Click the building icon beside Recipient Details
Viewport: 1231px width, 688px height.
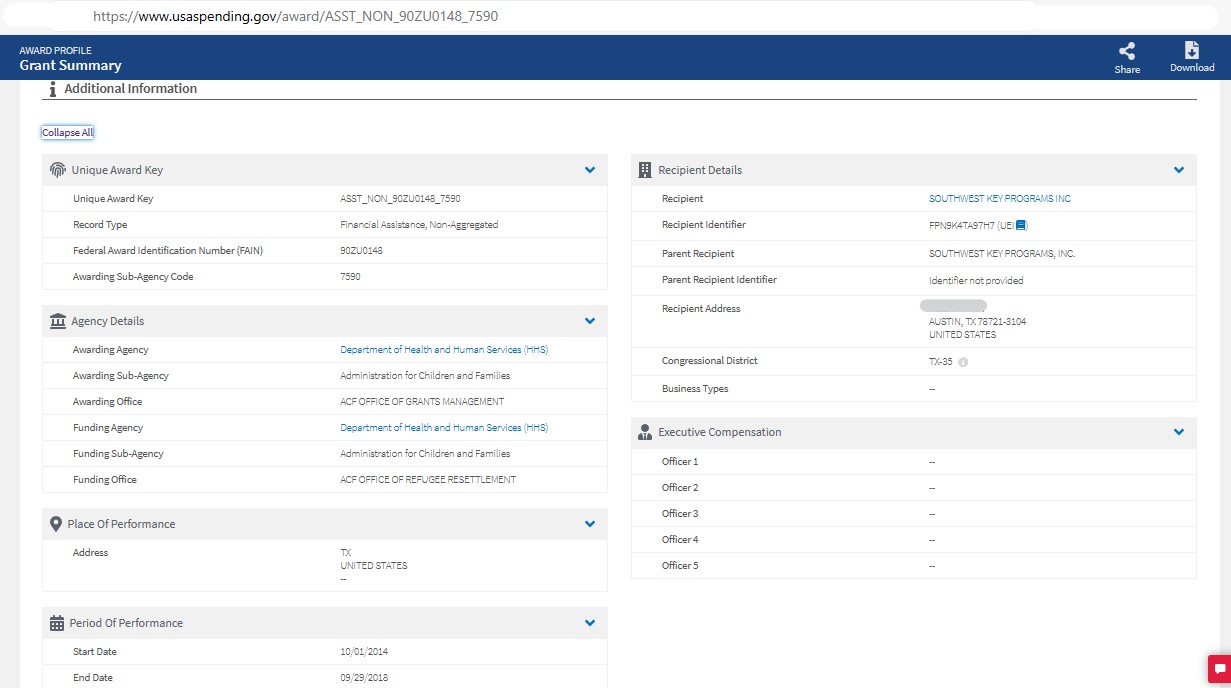[x=645, y=170]
